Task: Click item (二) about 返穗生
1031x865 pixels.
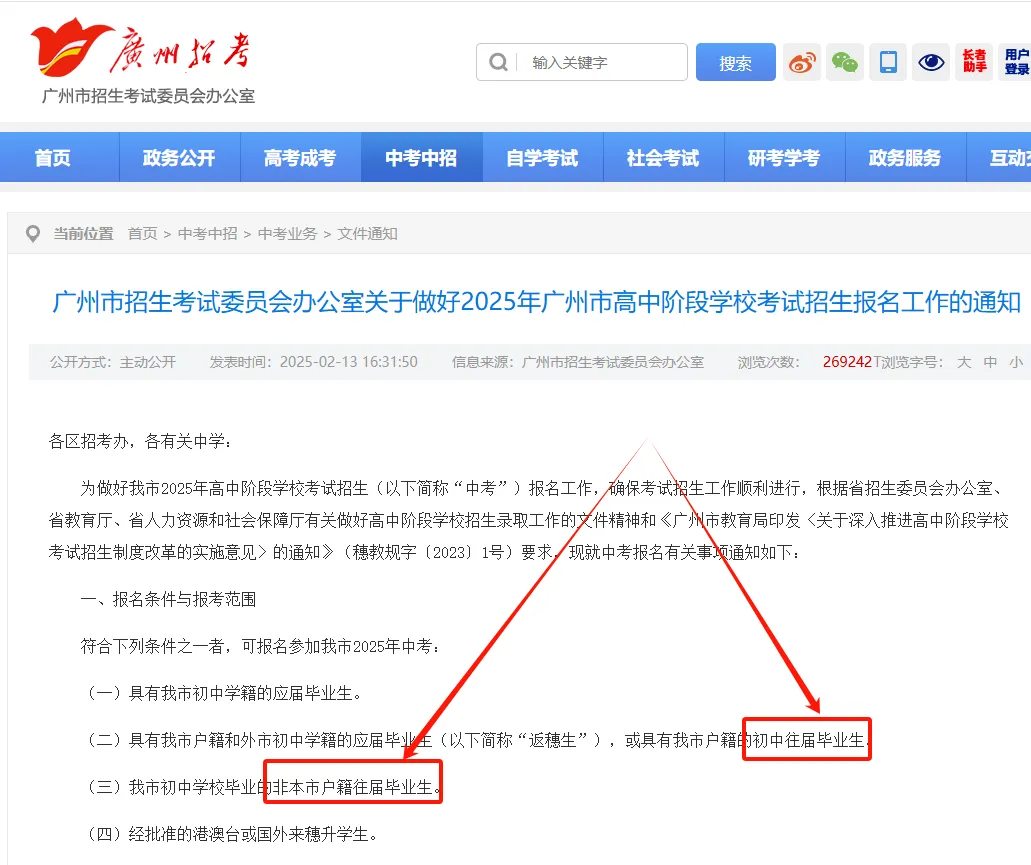Action: (x=478, y=741)
